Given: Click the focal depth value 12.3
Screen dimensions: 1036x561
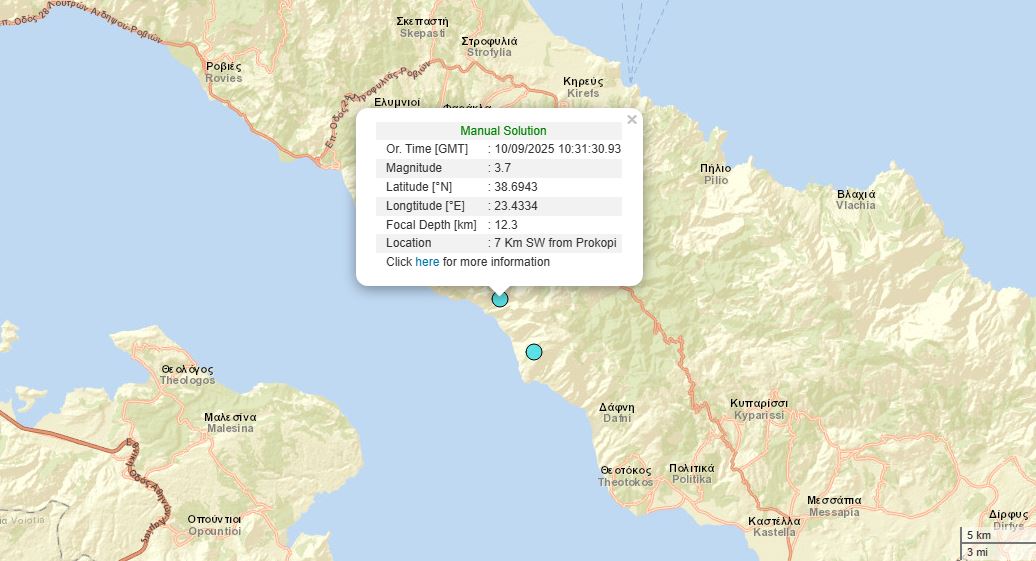Looking at the screenshot, I should [507, 225].
